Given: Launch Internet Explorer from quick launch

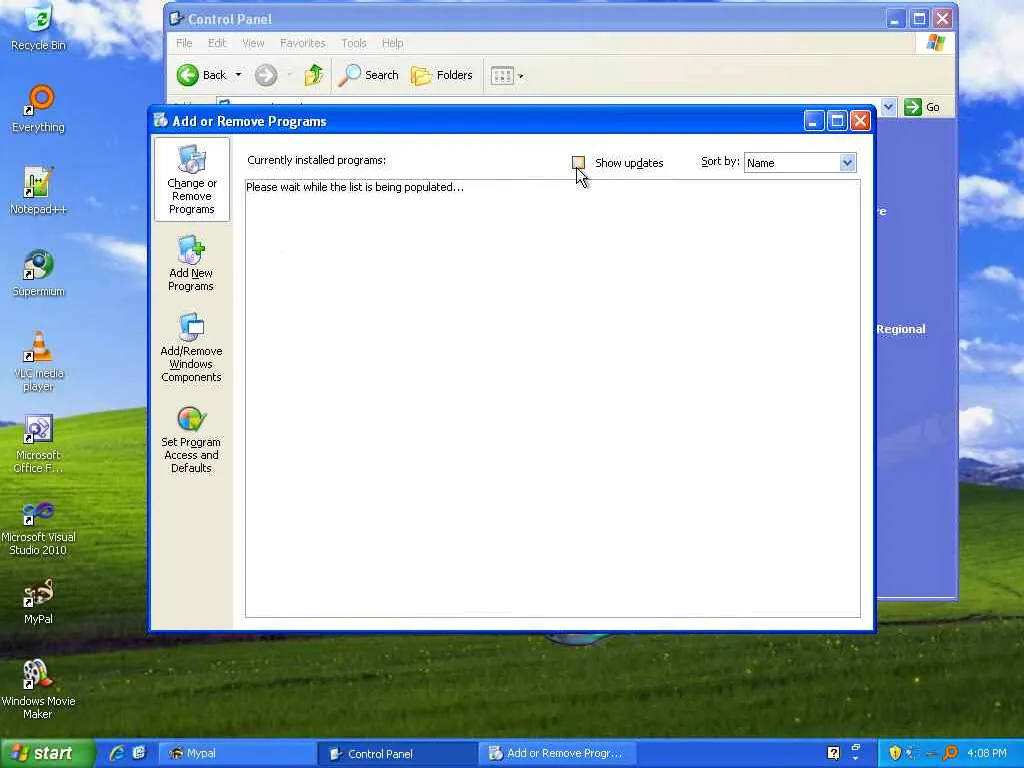Looking at the screenshot, I should (x=117, y=753).
